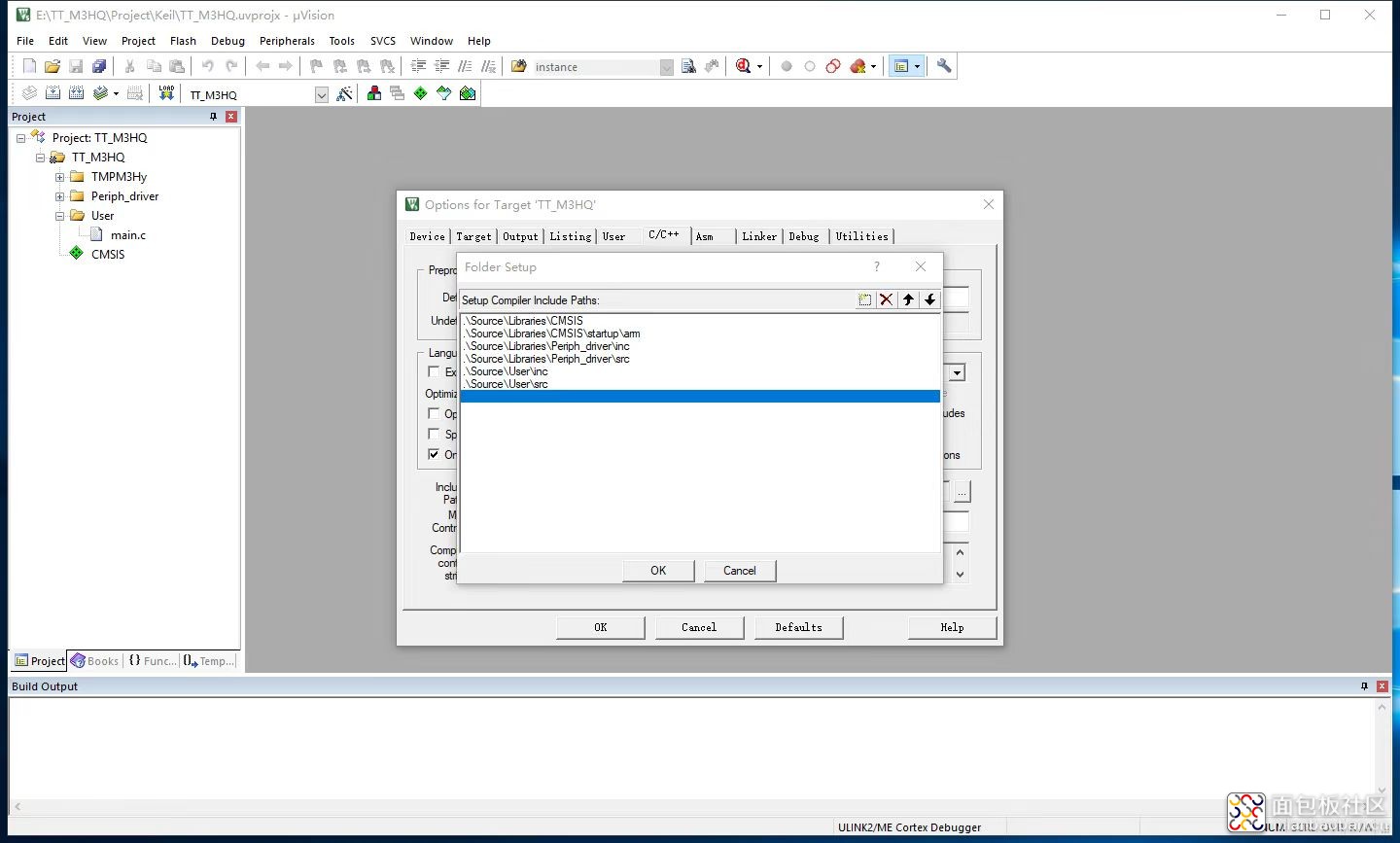This screenshot has height=843, width=1400.
Task: Create a new file from toolbar
Action: coord(29,66)
